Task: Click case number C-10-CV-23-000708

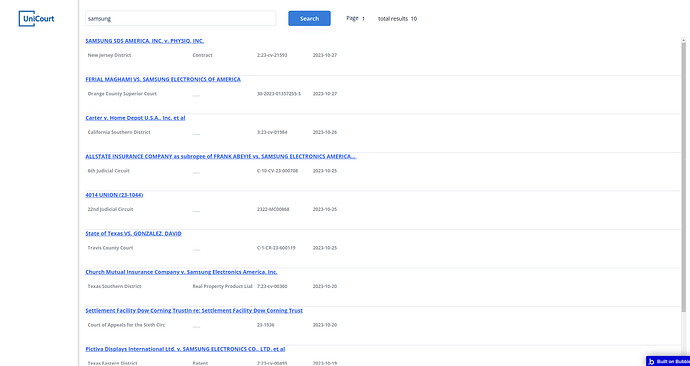Action: tap(277, 171)
